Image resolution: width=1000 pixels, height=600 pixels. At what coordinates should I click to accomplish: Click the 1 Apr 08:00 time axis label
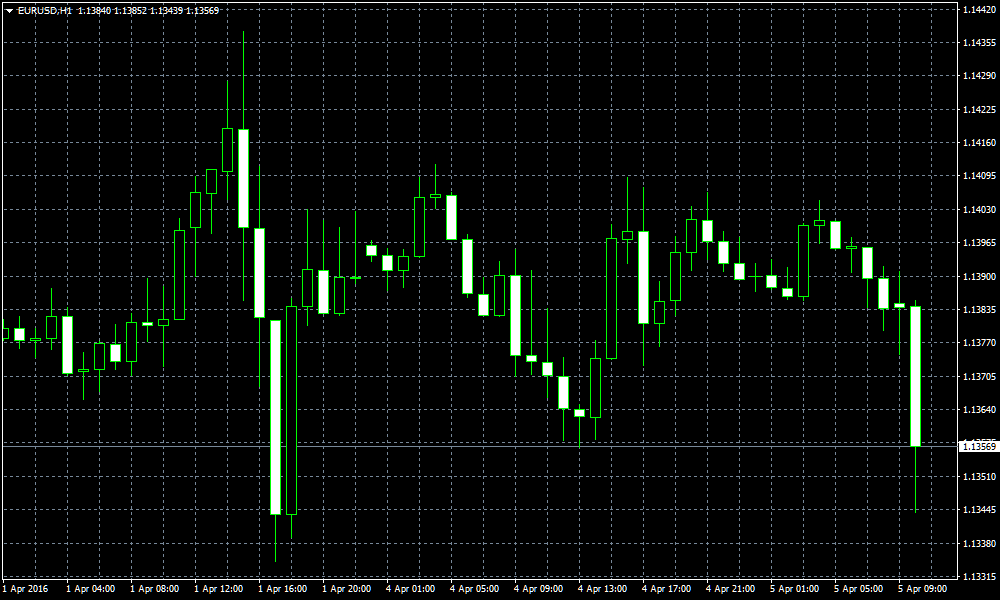(154, 589)
